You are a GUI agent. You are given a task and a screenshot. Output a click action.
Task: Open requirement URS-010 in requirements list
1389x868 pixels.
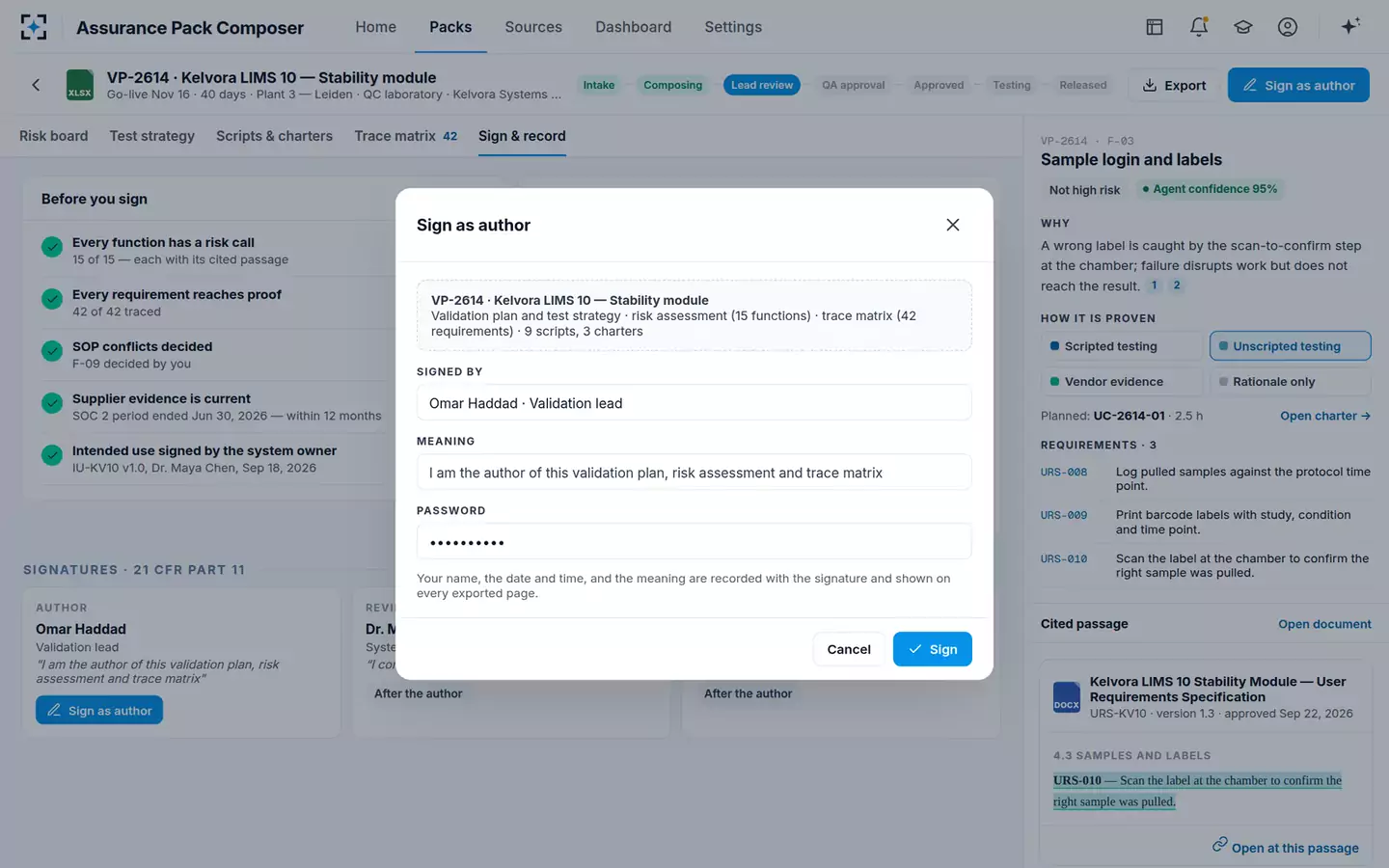coord(1206,565)
